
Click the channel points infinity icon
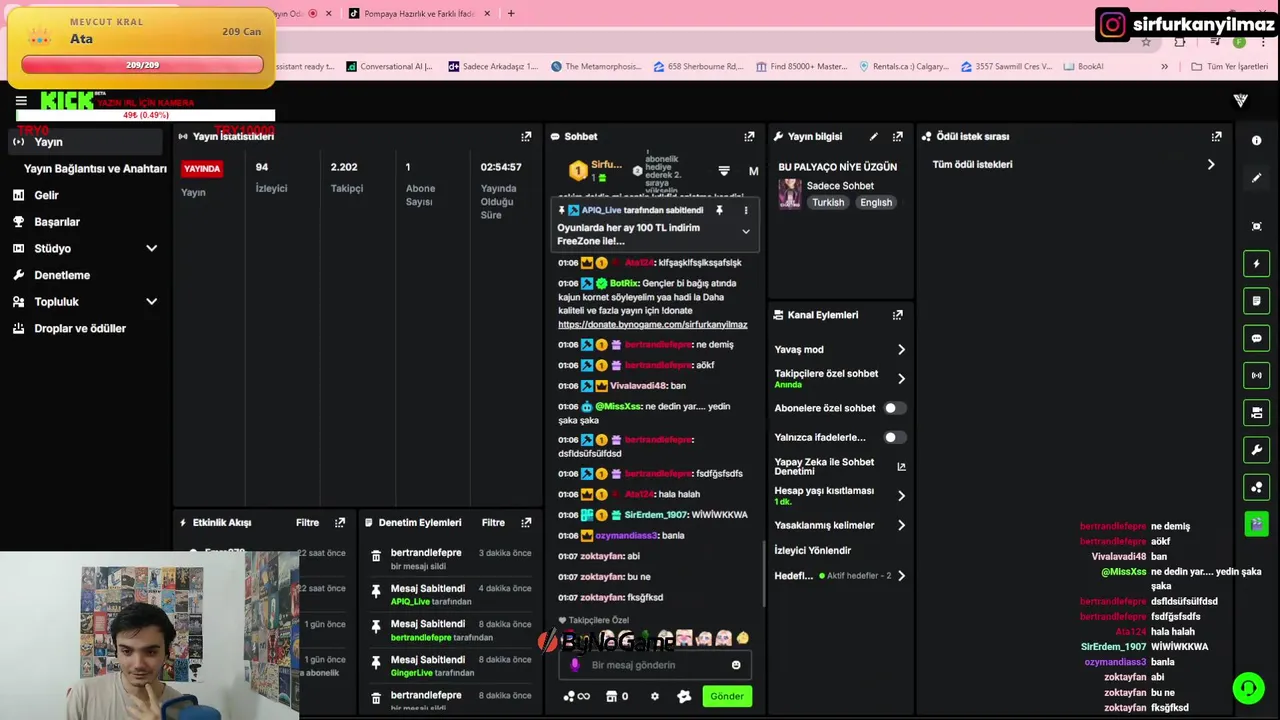pos(577,696)
